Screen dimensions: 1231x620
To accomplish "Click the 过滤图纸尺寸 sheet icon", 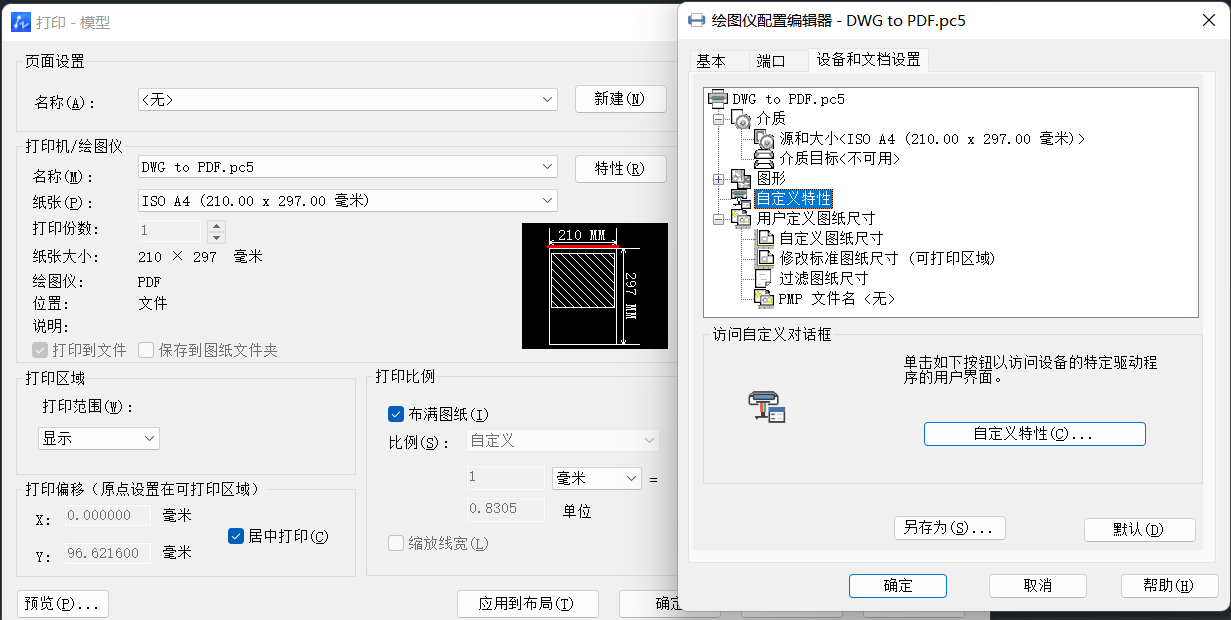I will pos(764,278).
